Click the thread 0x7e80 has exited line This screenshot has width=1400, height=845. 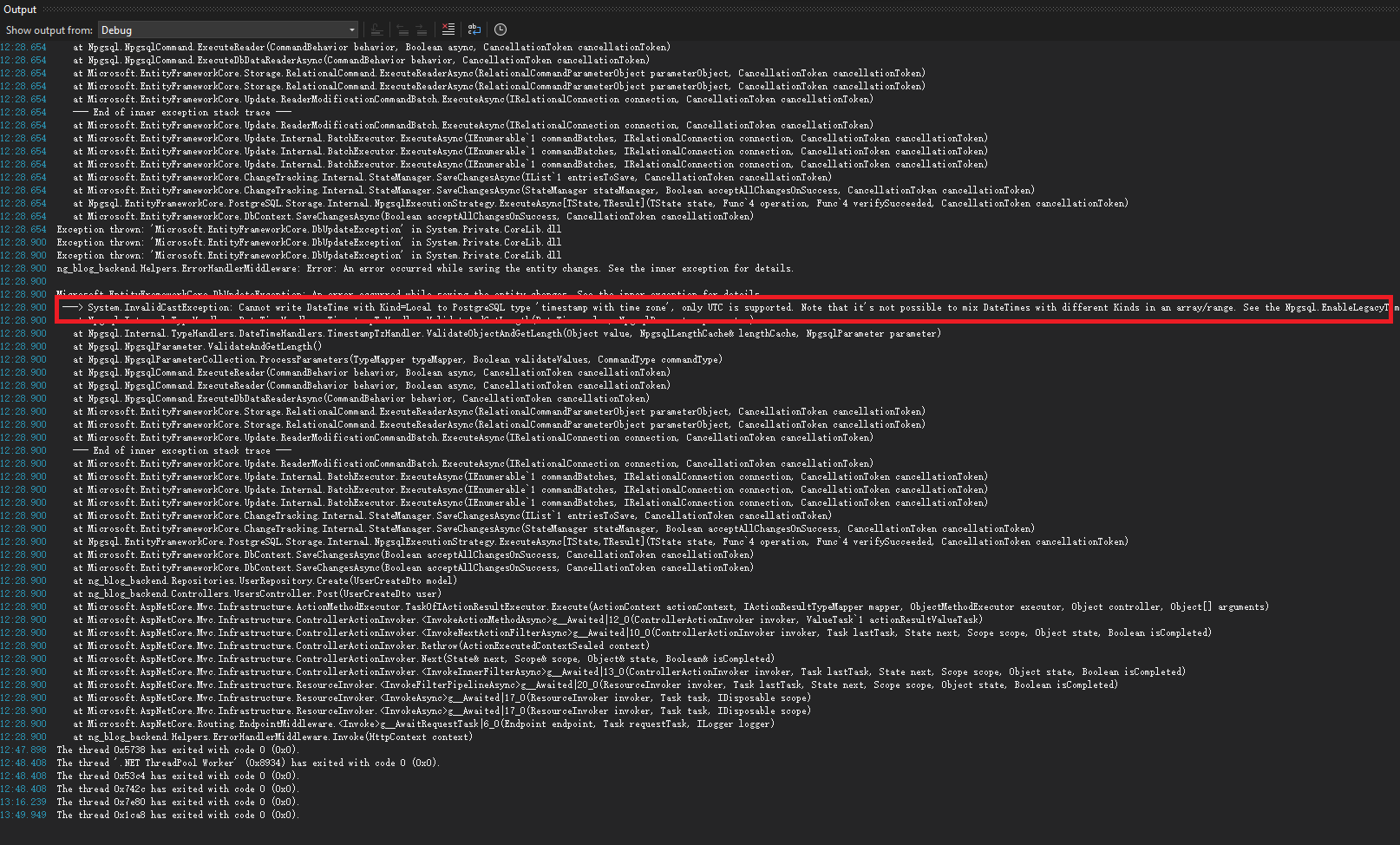(178, 802)
